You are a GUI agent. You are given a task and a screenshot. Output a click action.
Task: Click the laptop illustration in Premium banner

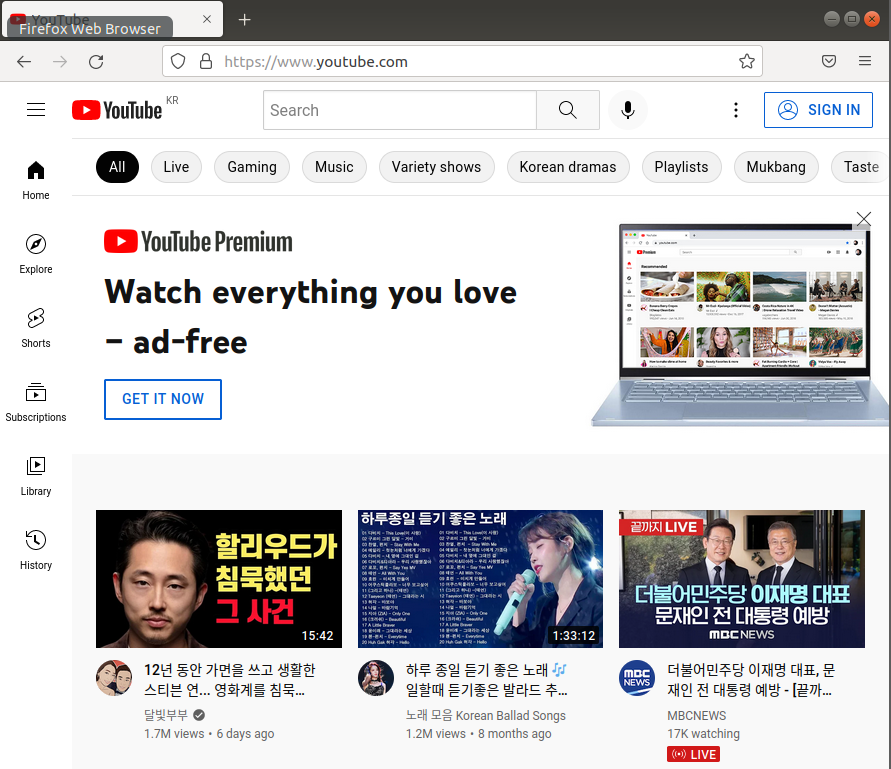point(740,325)
